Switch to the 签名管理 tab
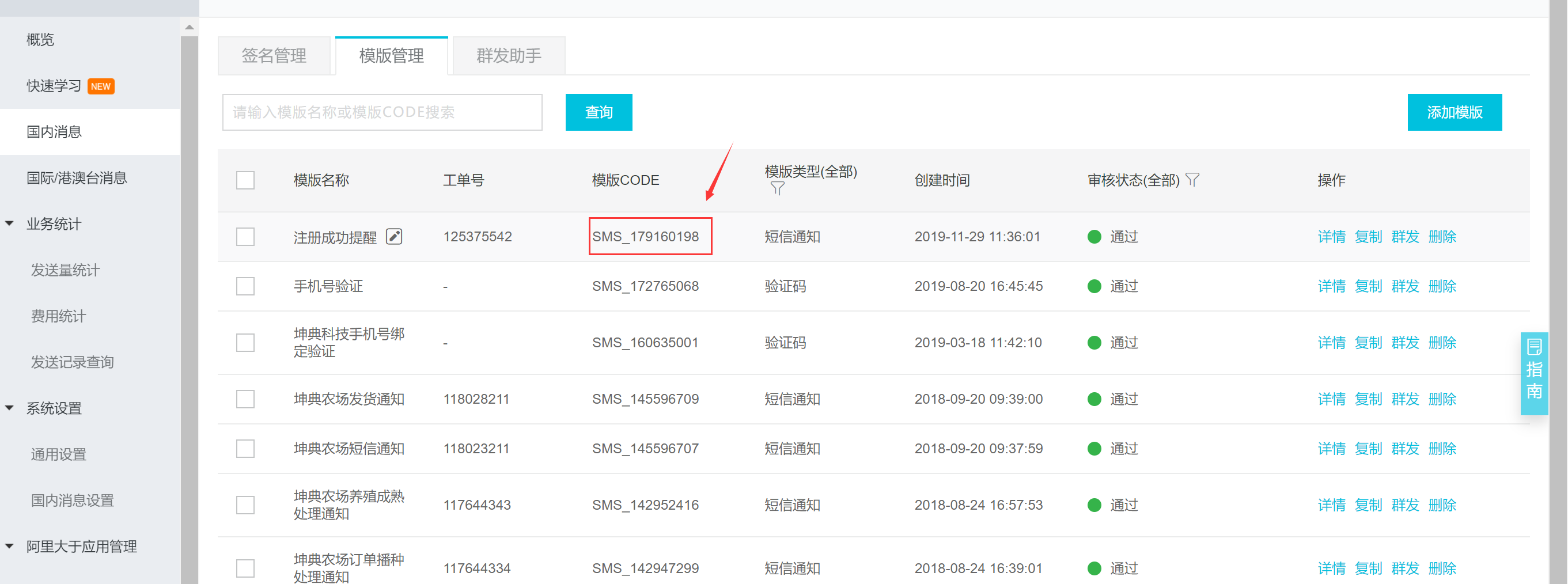Viewport: 1568px width, 584px height. coord(274,56)
